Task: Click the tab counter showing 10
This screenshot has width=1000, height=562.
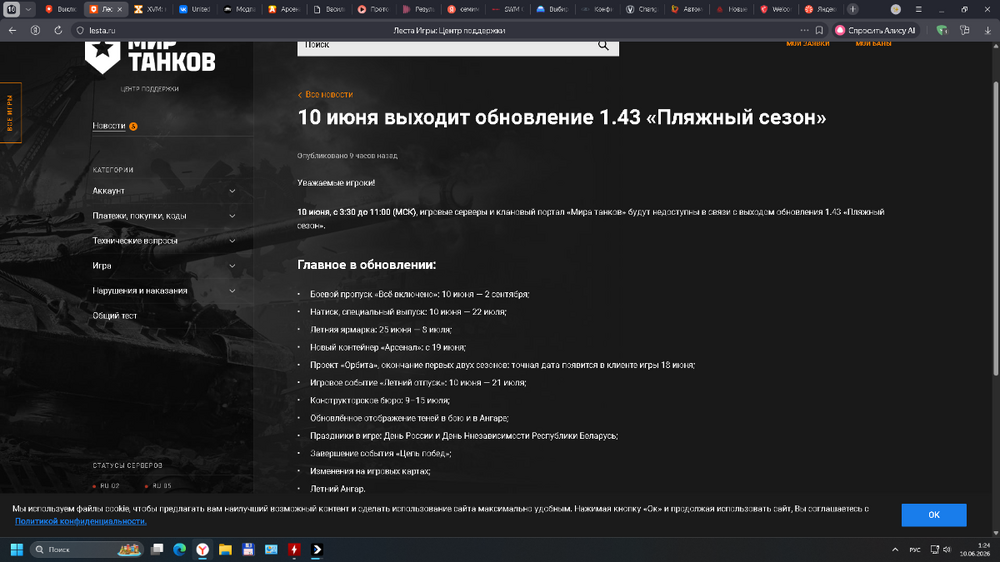Action: click(11, 9)
